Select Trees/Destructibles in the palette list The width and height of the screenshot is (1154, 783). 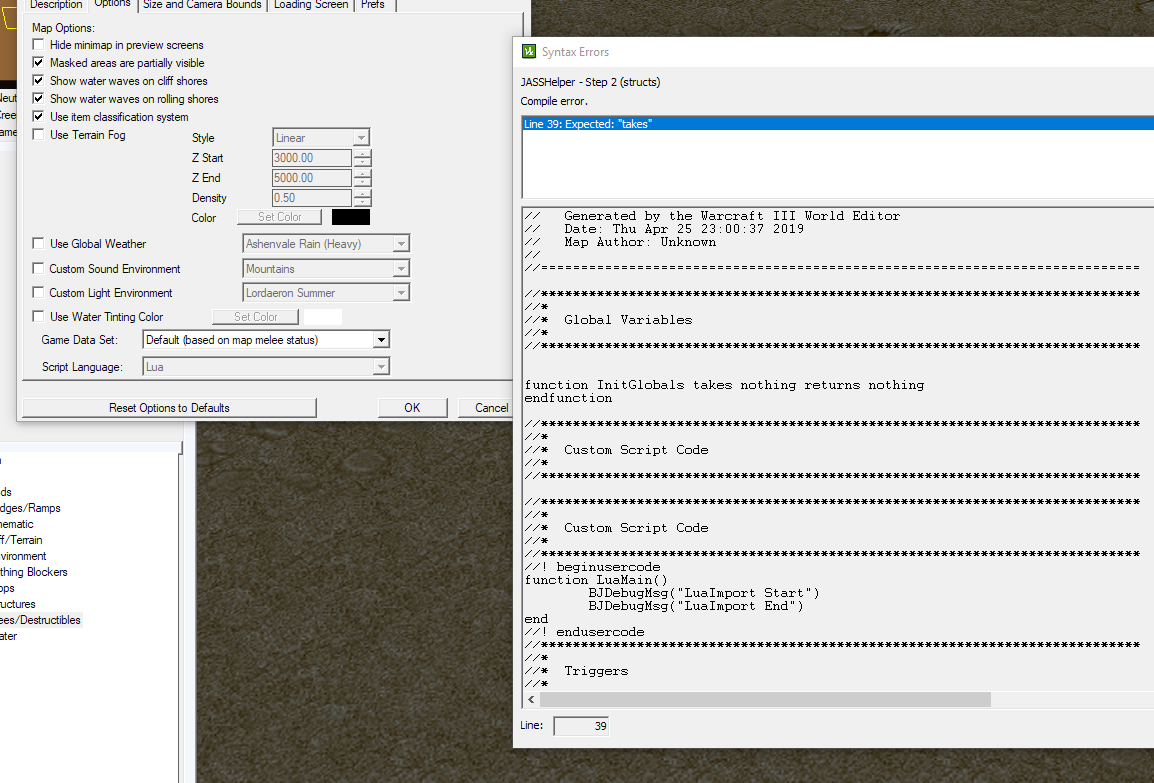[x=40, y=620]
